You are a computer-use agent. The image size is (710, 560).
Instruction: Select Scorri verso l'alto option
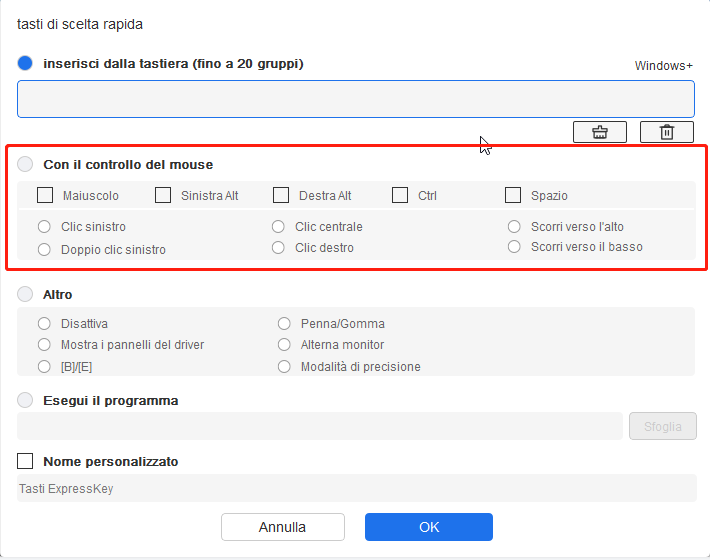click(514, 226)
